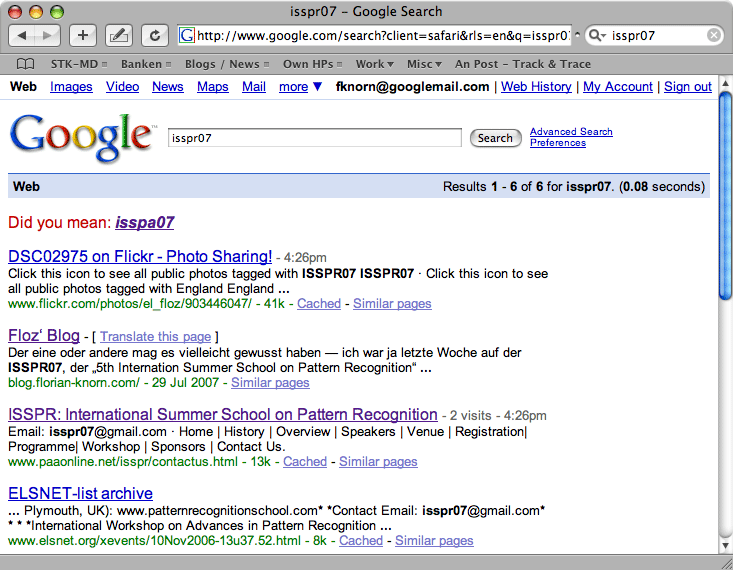Click the Safari toolbar search field

654,35
